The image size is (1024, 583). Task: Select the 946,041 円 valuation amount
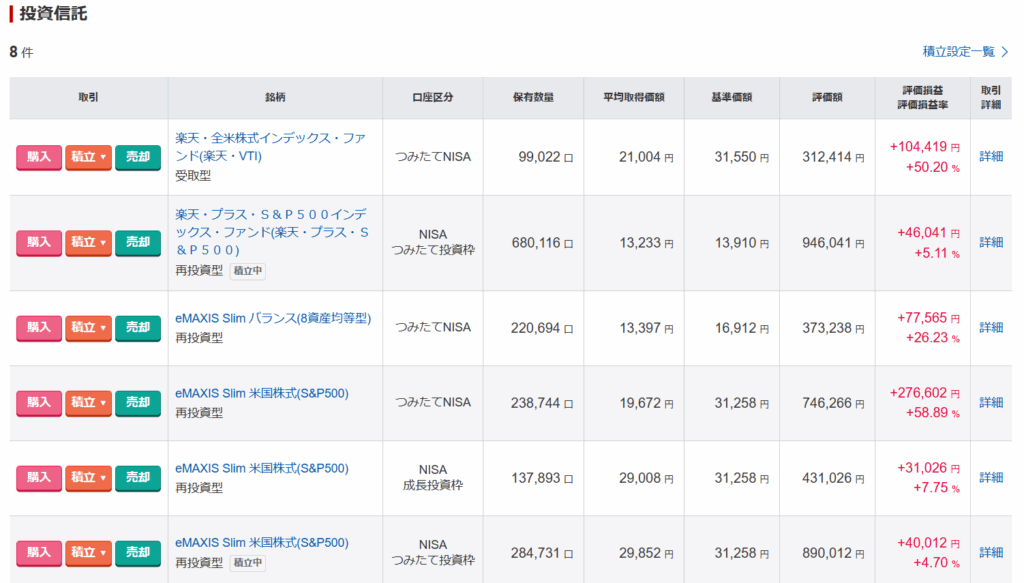click(833, 243)
